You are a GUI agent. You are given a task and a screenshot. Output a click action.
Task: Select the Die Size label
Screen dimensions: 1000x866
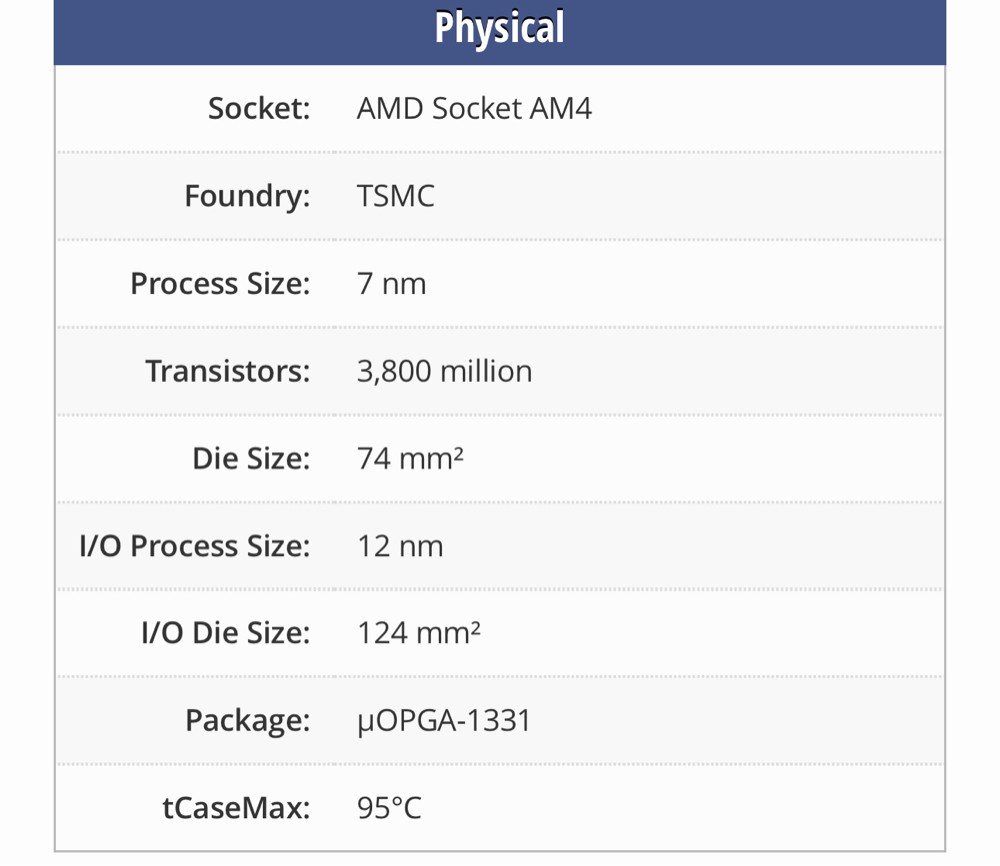(251, 459)
